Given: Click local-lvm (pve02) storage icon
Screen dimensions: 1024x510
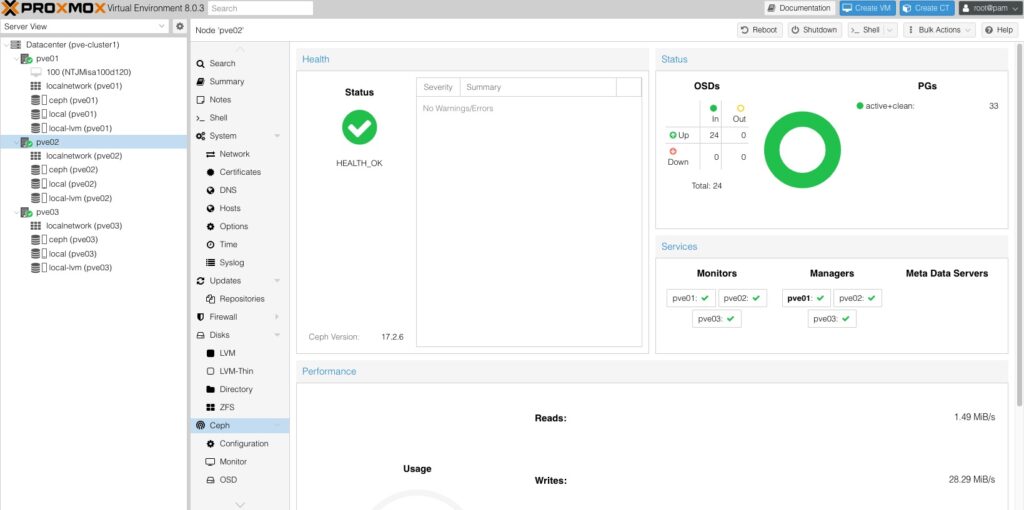Looking at the screenshot, I should (36, 199).
